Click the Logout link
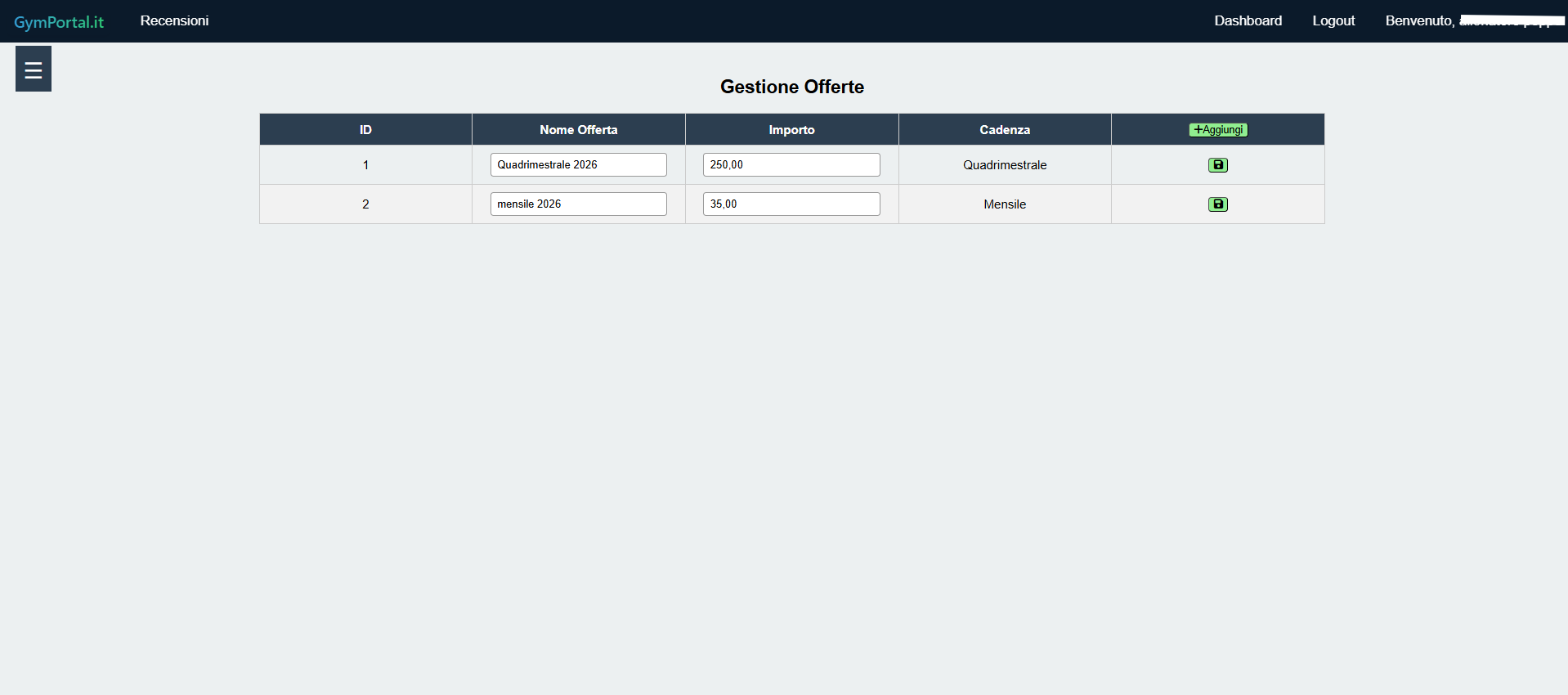The width and height of the screenshot is (1568, 695). pos(1333,21)
